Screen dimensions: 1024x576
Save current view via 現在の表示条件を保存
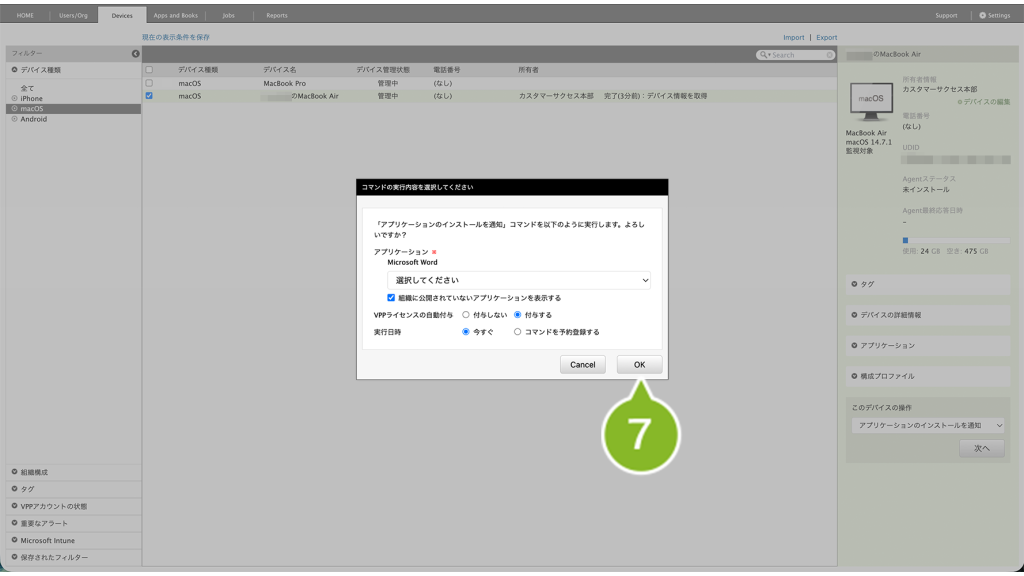(176, 37)
